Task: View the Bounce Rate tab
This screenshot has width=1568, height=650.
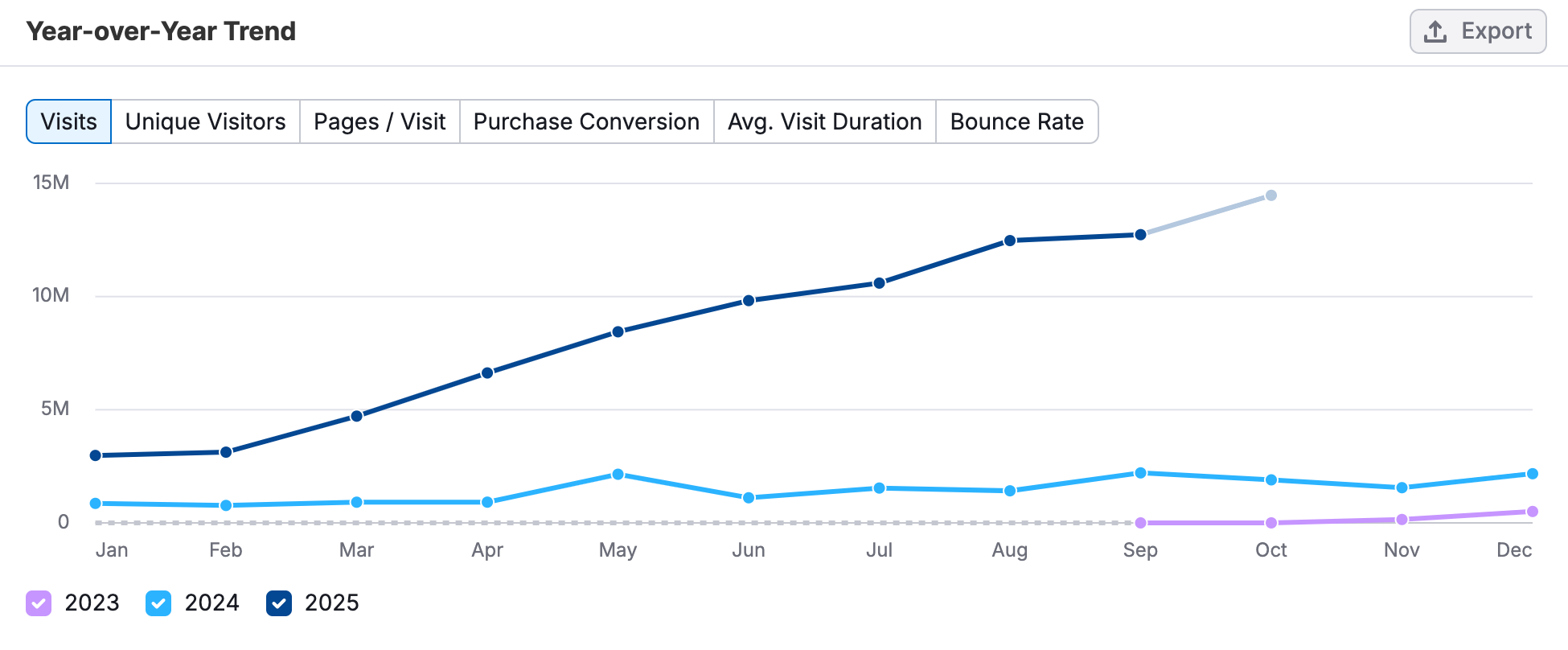Action: click(x=1016, y=121)
